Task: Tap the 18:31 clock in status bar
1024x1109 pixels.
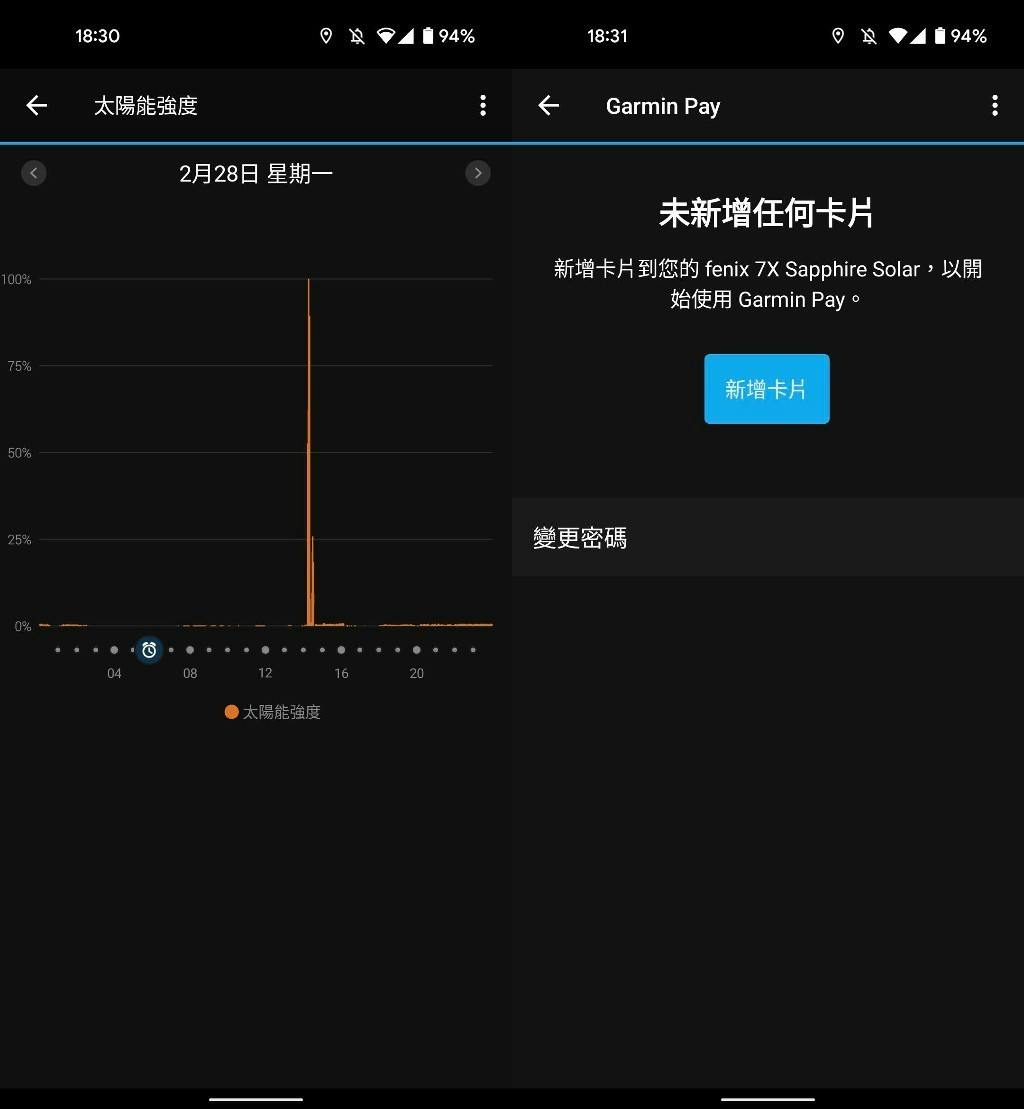Action: tap(607, 36)
